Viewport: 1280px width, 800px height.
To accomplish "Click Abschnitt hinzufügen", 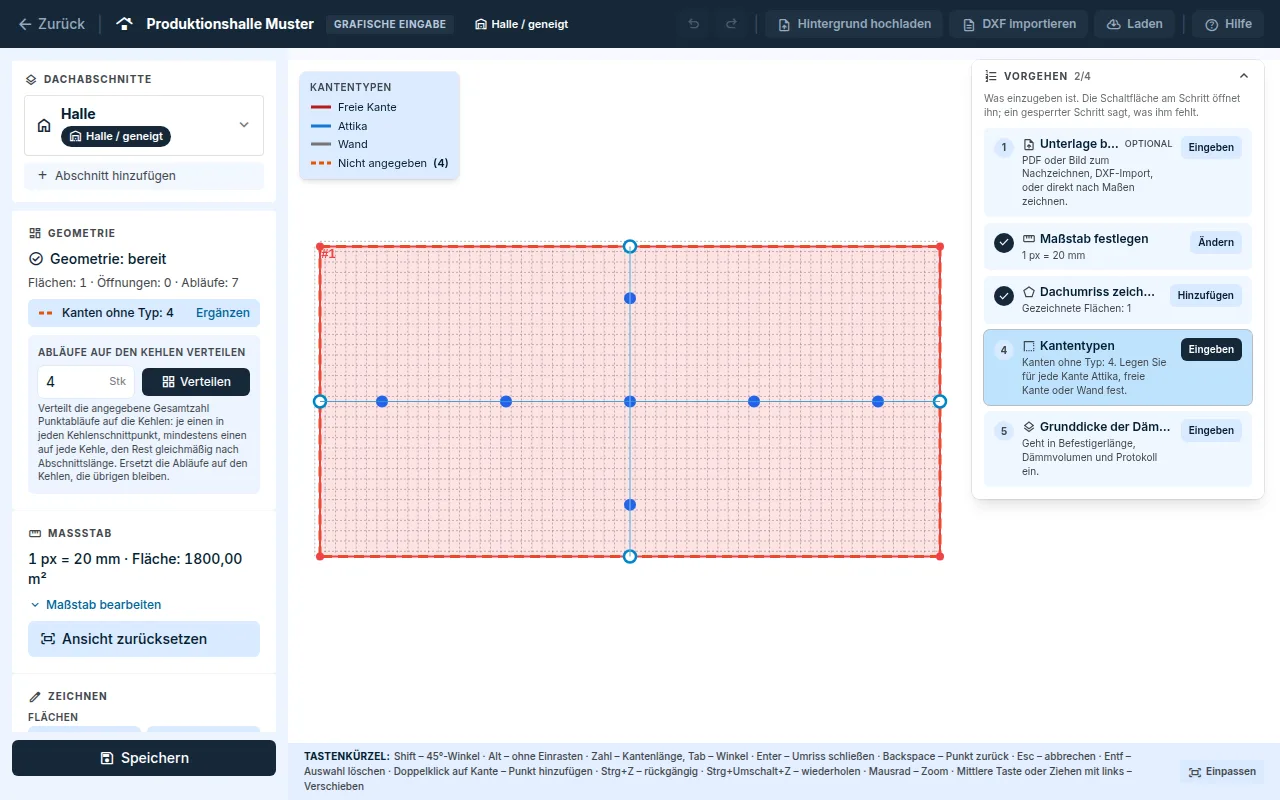I will pos(144,176).
